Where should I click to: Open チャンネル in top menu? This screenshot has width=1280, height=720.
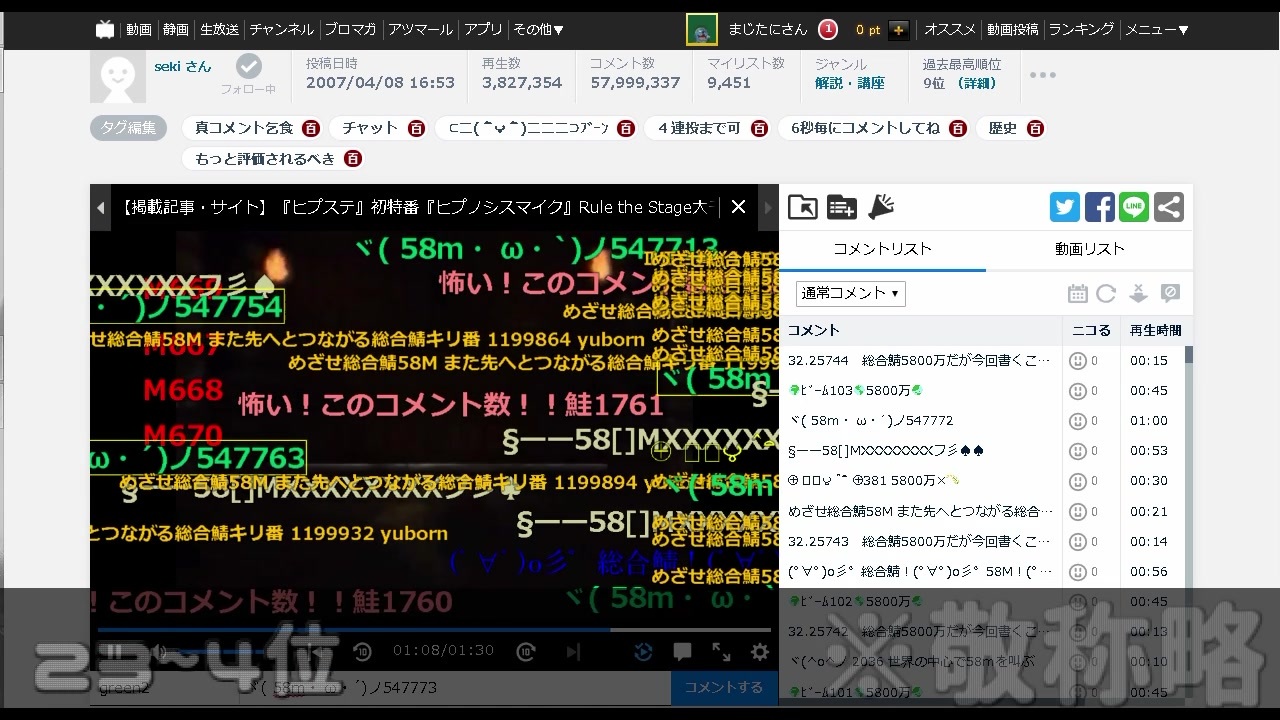pos(281,29)
